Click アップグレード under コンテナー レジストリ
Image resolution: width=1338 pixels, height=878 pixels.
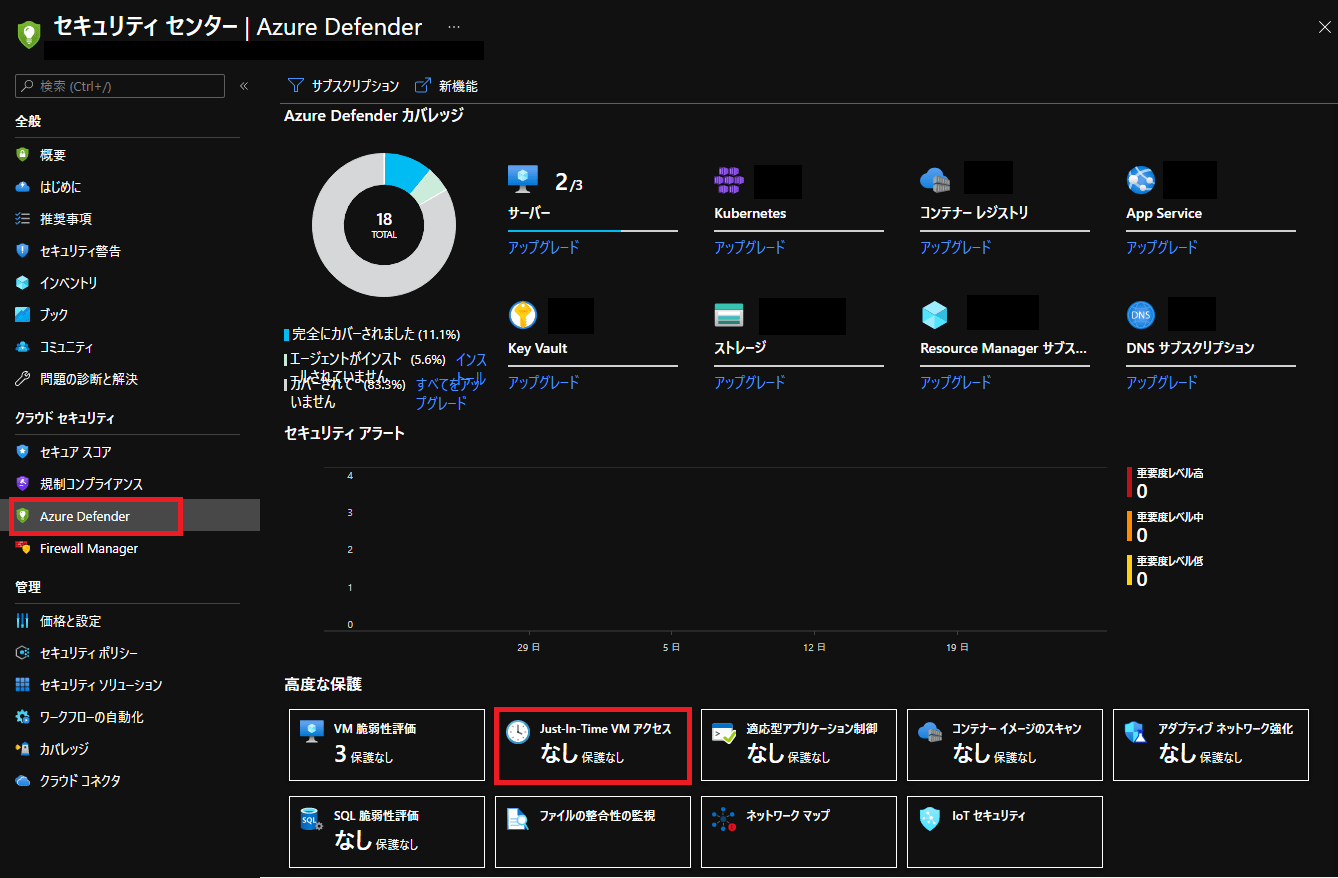[x=955, y=247]
